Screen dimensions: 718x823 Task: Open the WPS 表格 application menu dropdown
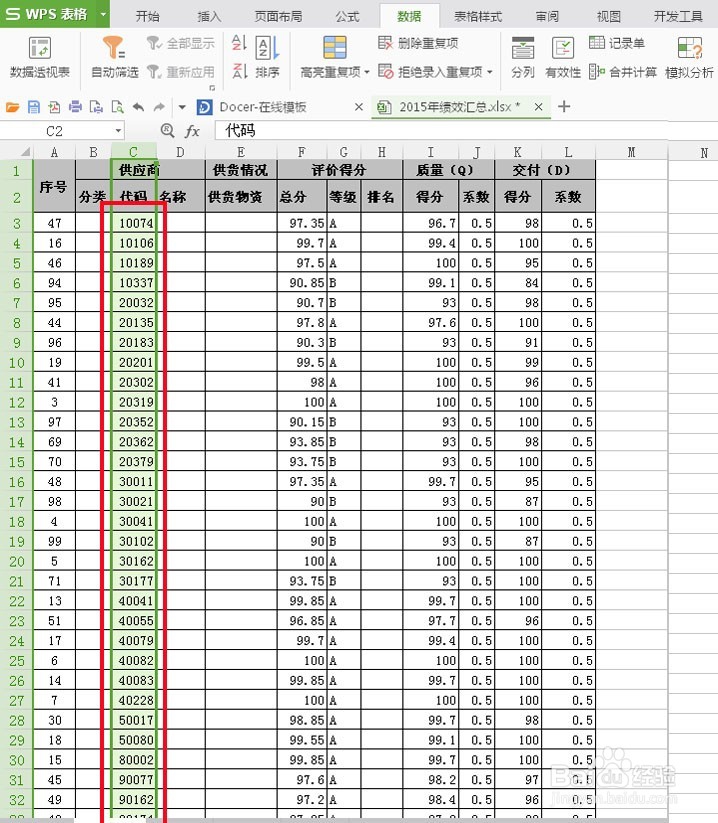pos(103,14)
